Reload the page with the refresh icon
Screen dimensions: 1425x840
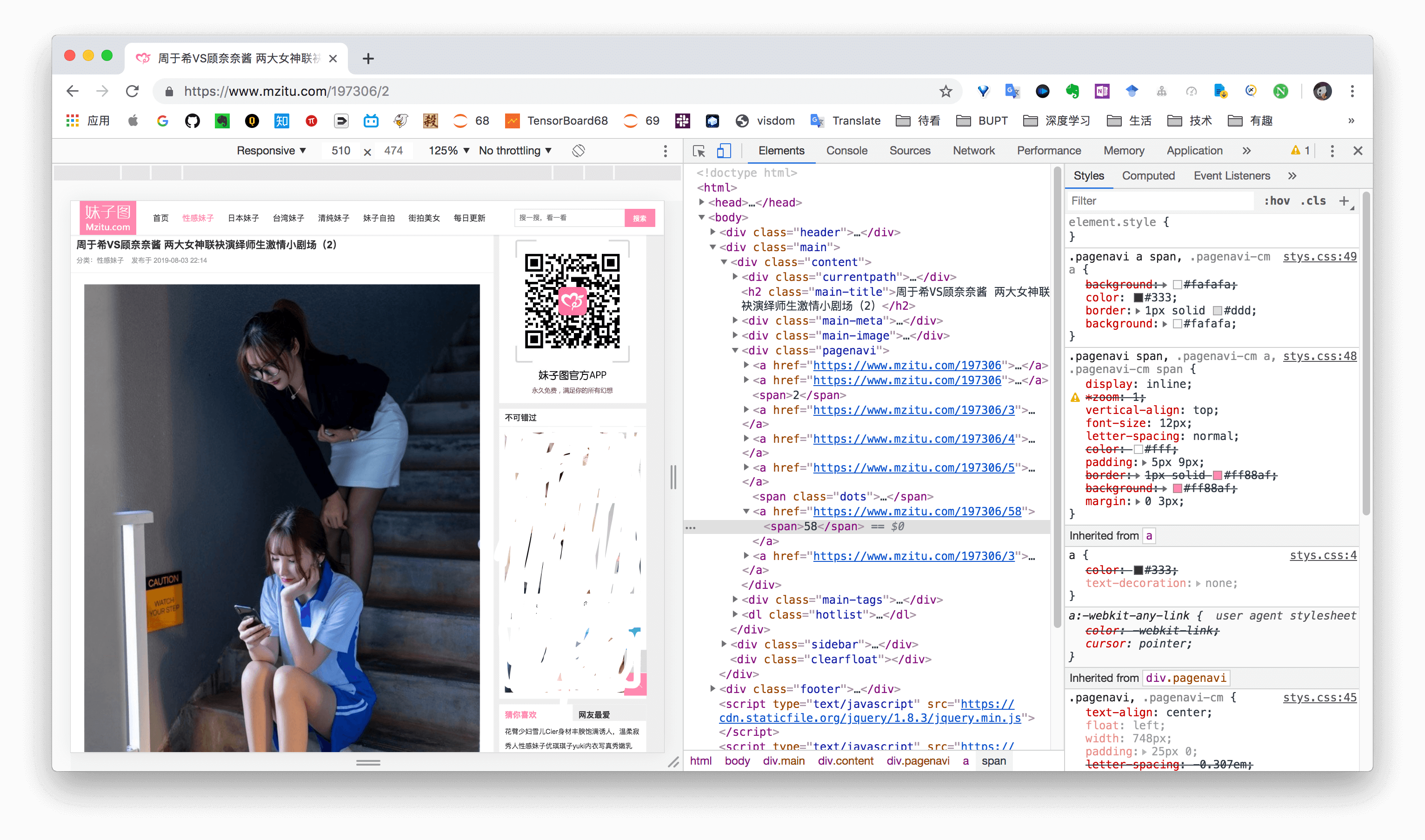click(x=133, y=91)
